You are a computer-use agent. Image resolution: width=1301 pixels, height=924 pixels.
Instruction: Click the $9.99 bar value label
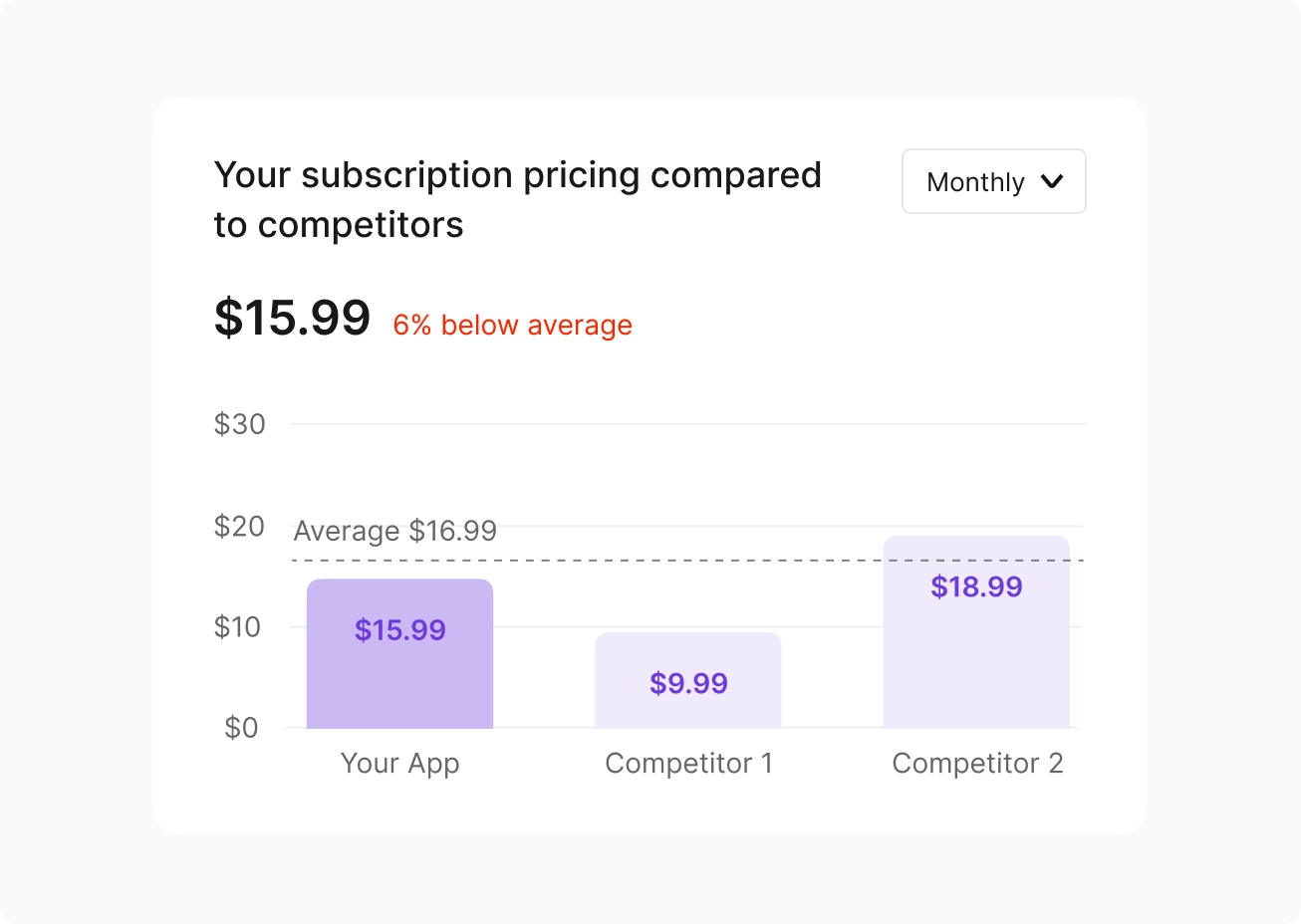click(x=688, y=683)
